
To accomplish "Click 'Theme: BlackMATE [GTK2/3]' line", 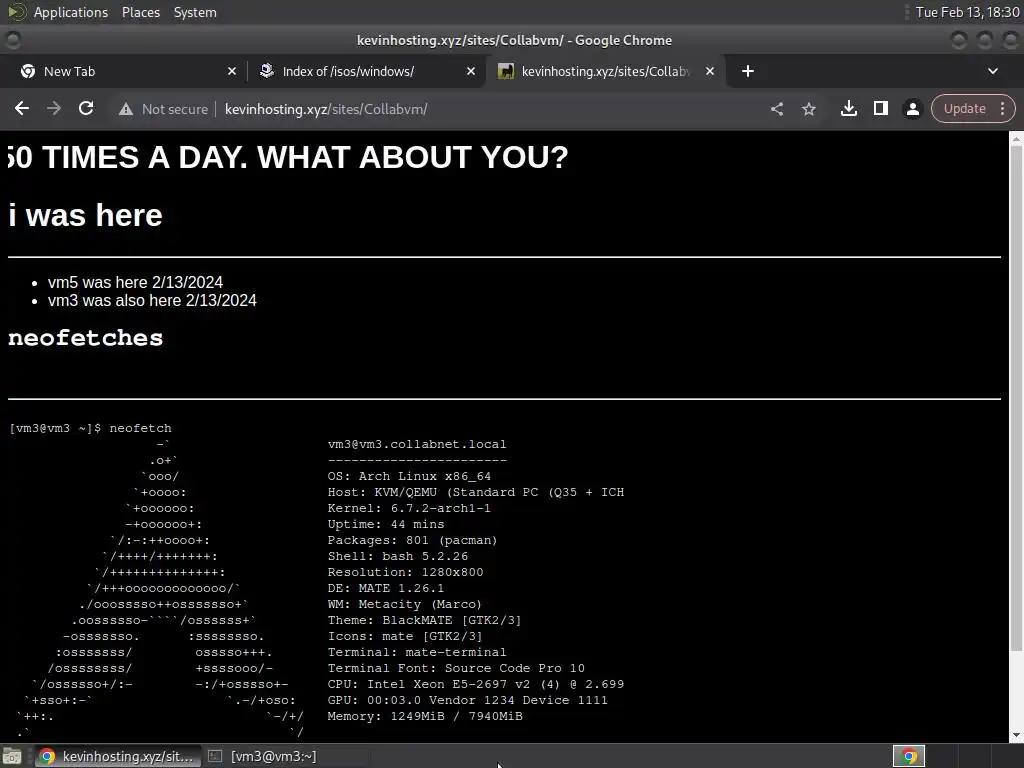I will point(424,620).
